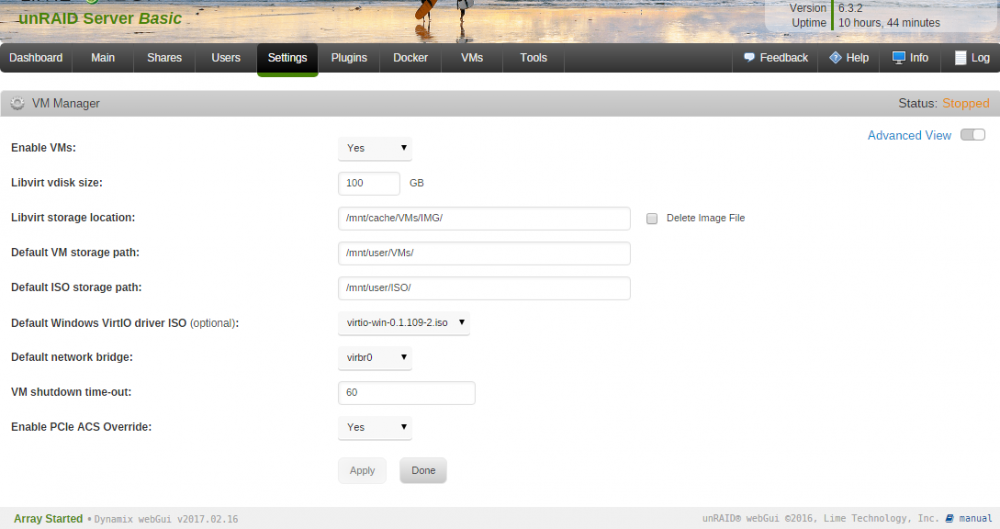This screenshot has height=529, width=1000.
Task: Click the Apply button
Action: pyautogui.click(x=362, y=471)
